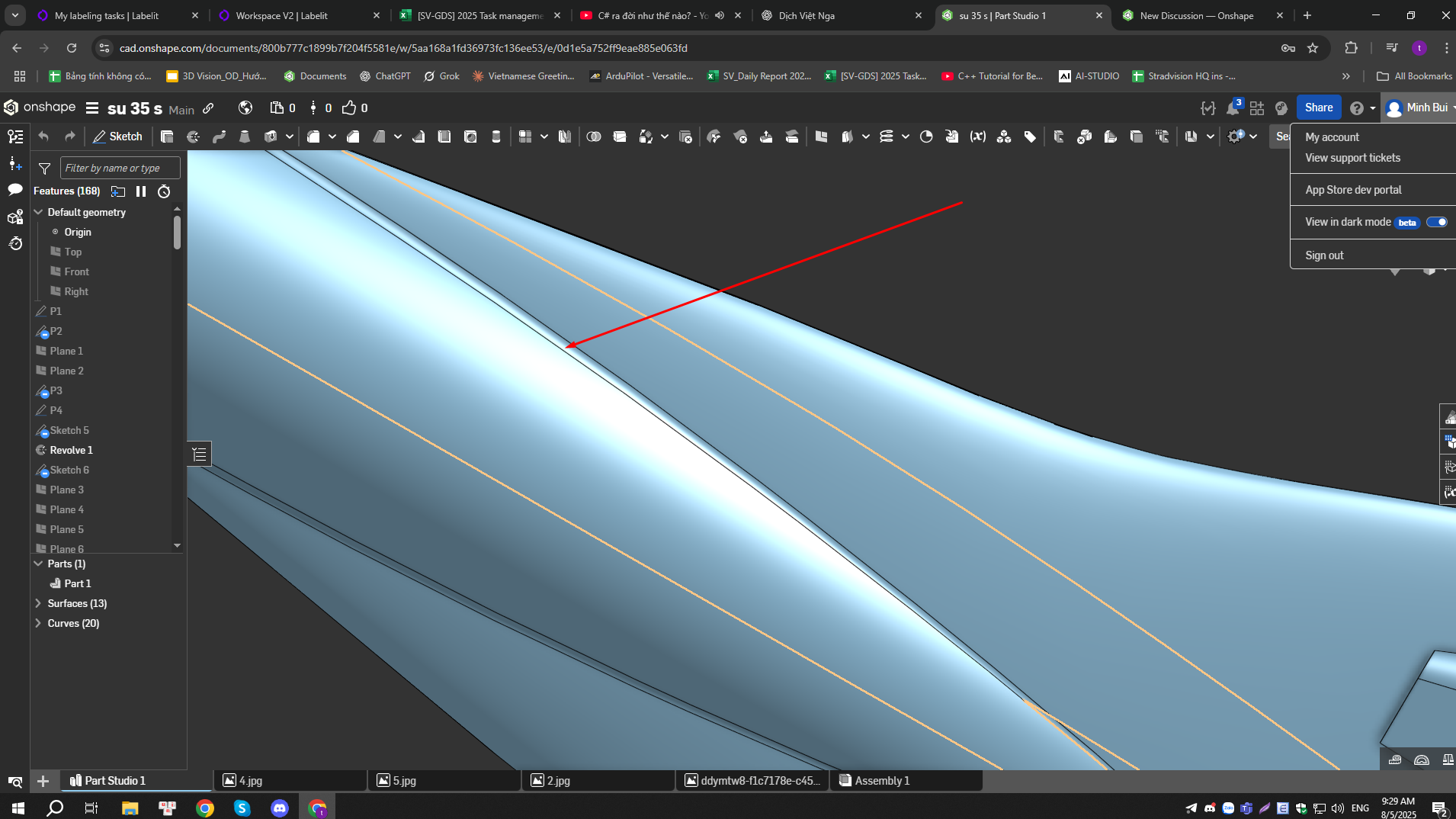Select the Mirror tool
Viewport: 1456px width, 819px height.
pyautogui.click(x=565, y=136)
